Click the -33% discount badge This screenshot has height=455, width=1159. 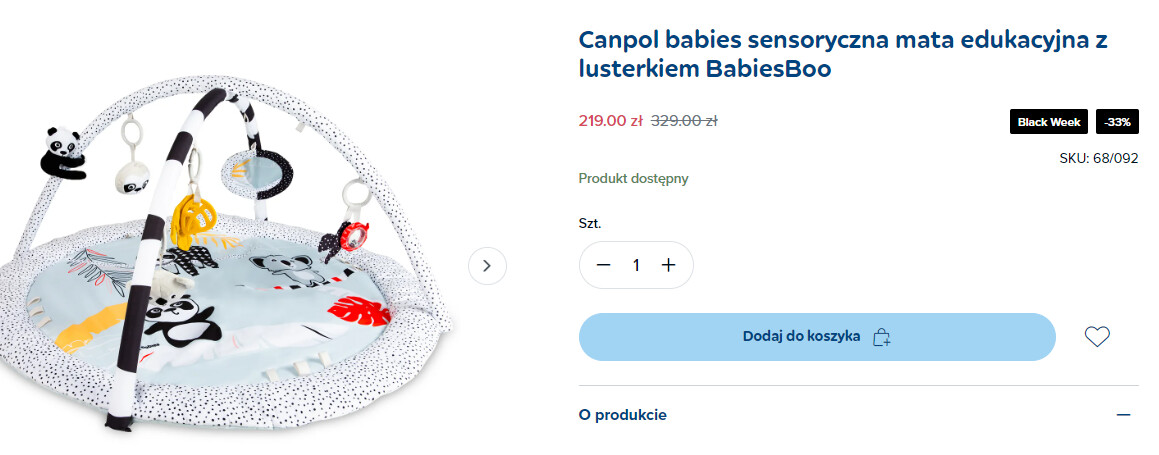(1117, 122)
